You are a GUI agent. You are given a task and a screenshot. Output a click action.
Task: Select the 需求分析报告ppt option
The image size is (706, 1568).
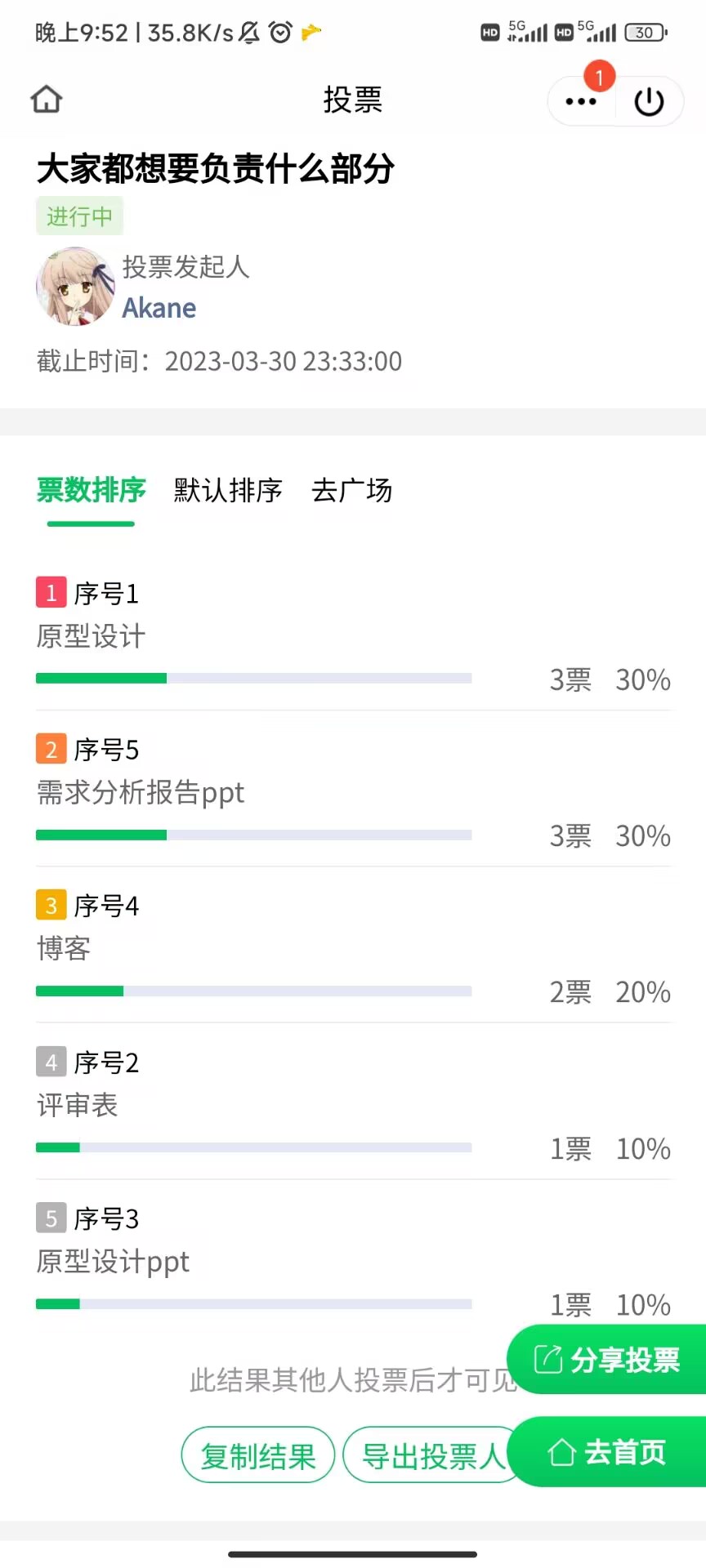[141, 792]
